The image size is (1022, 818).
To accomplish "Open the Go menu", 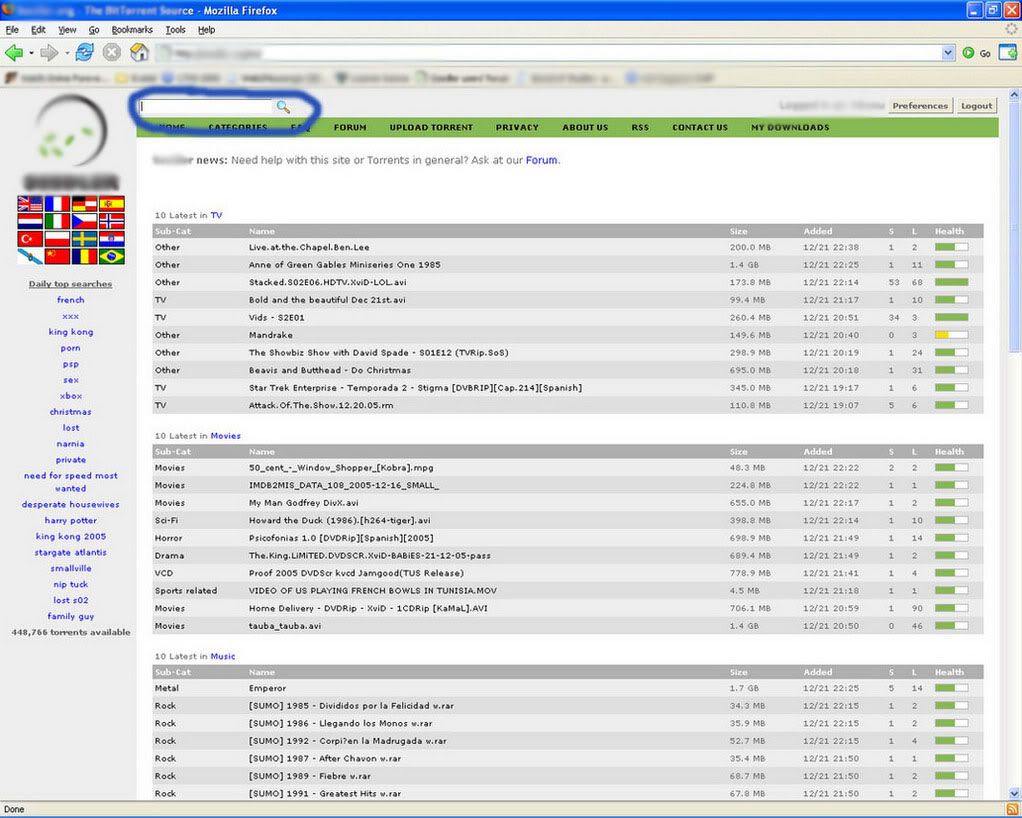I will pos(94,30).
